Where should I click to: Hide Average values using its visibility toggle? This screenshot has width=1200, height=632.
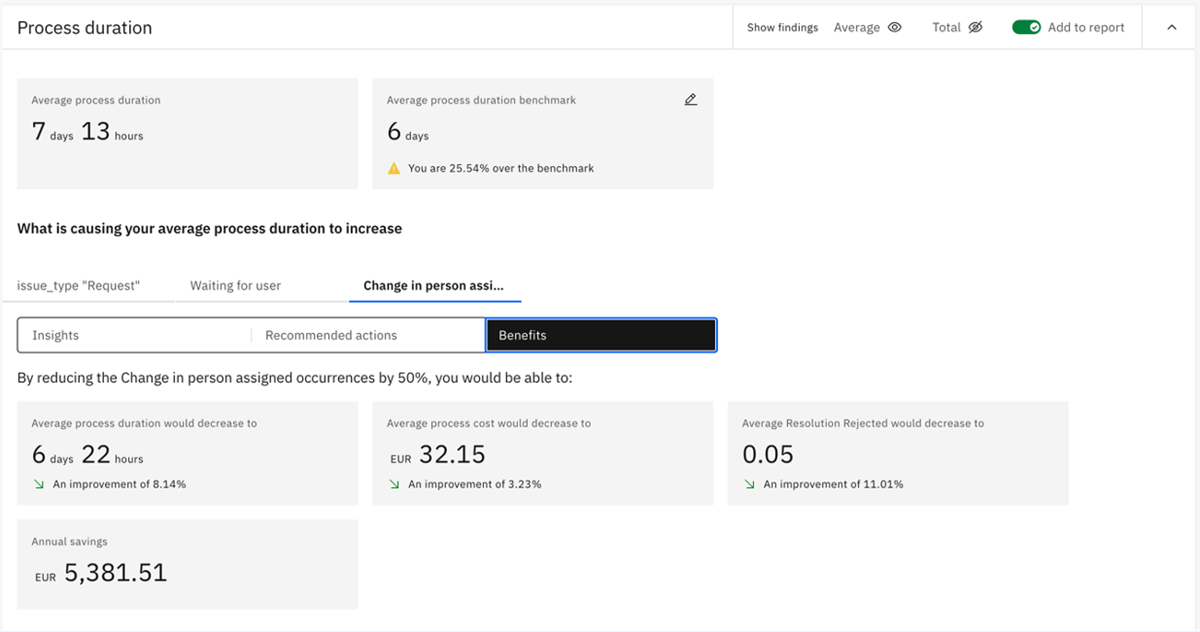point(894,27)
